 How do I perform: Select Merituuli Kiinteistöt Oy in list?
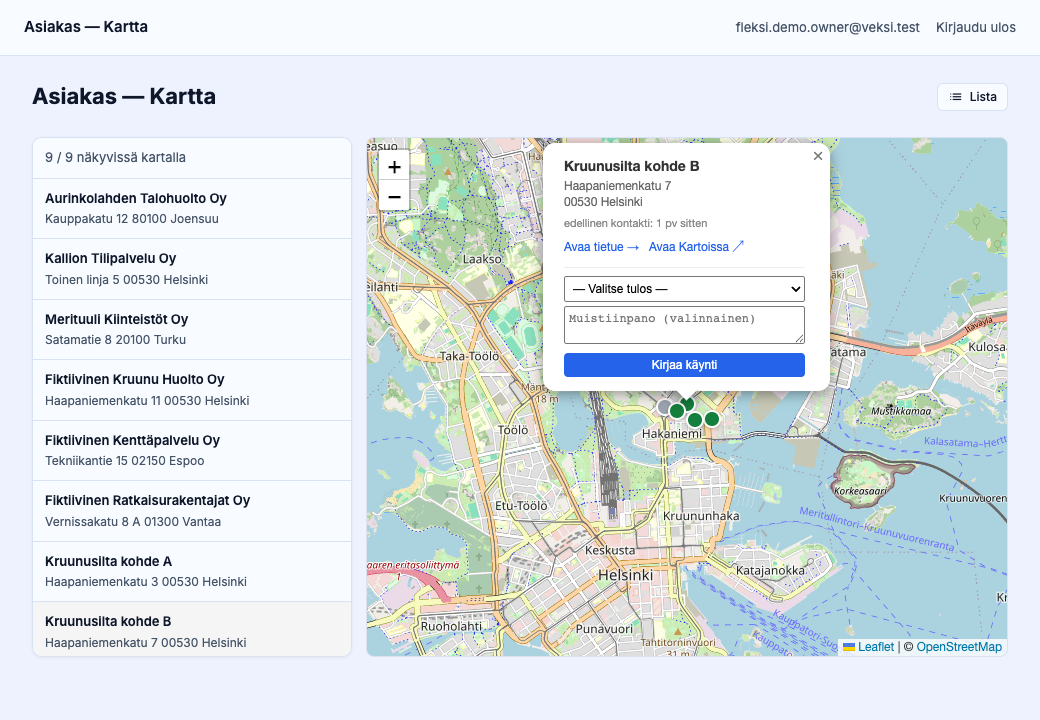[x=192, y=330]
